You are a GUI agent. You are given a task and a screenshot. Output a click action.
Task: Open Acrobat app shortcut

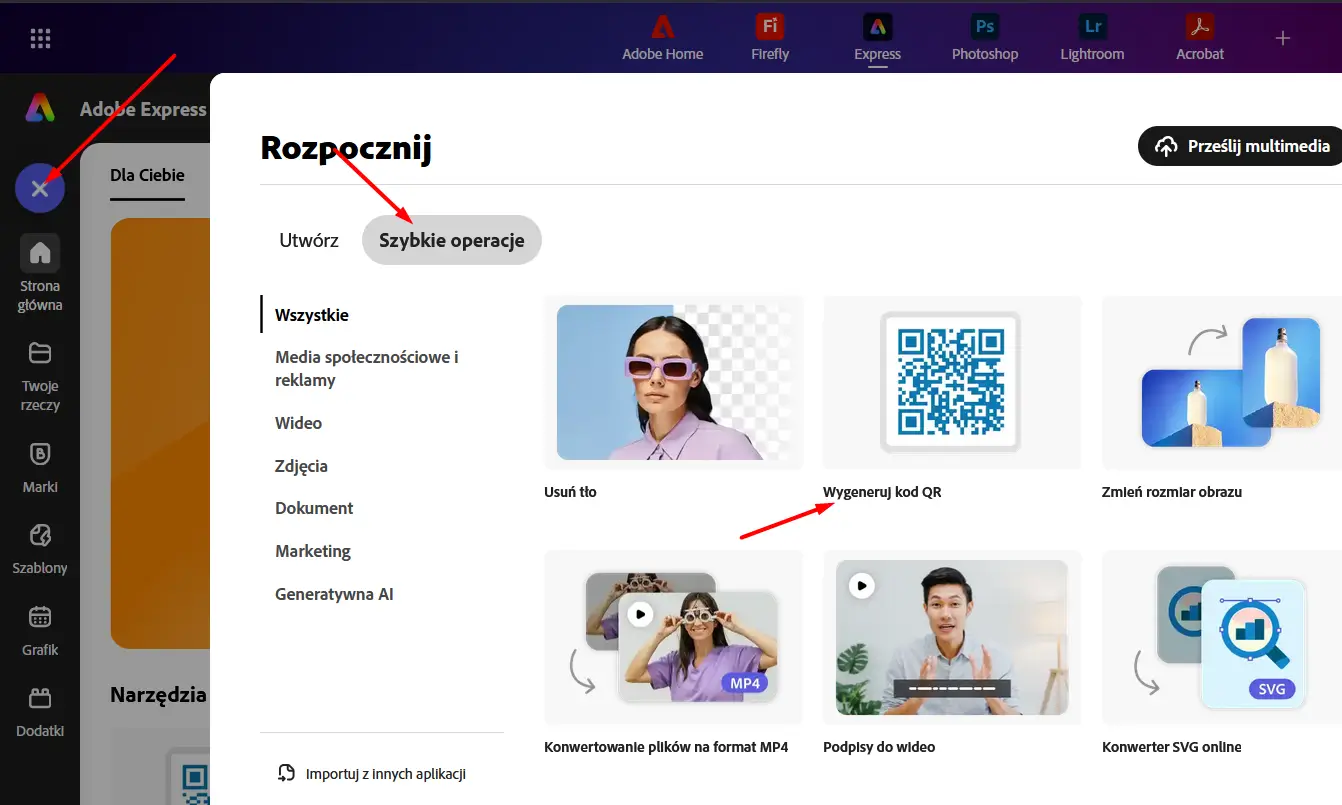coord(1199,37)
